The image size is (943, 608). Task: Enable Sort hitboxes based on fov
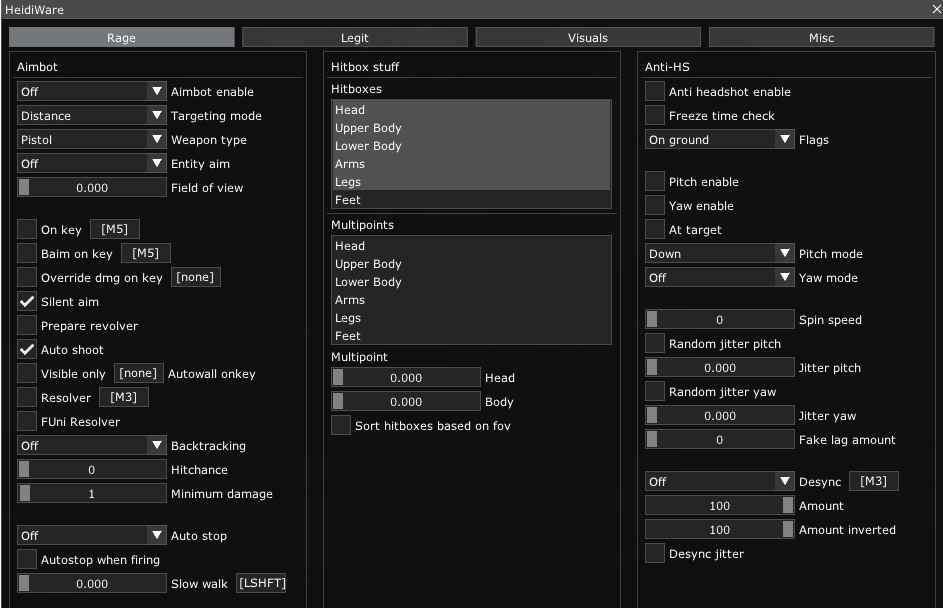341,425
